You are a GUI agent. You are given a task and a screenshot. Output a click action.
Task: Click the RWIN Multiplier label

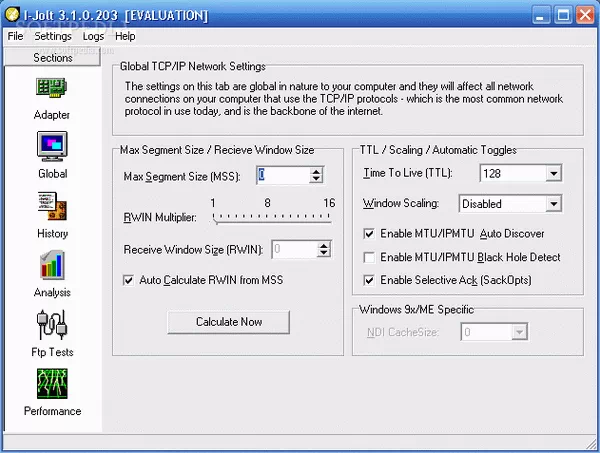click(160, 217)
